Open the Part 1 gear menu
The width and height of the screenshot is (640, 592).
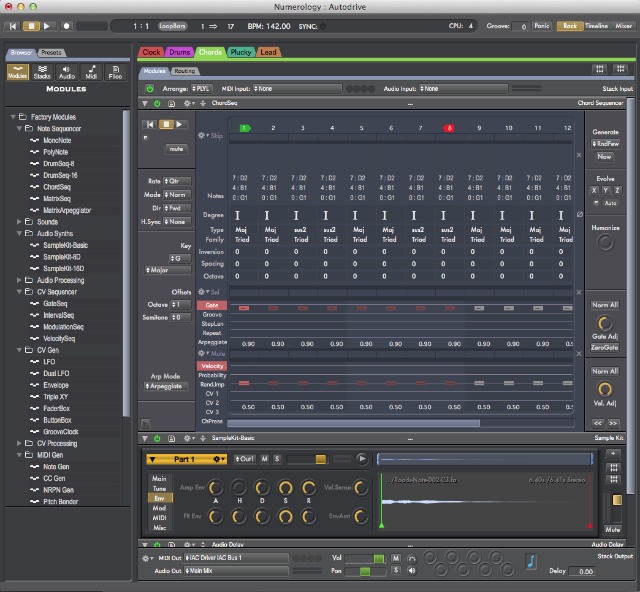click(x=219, y=459)
